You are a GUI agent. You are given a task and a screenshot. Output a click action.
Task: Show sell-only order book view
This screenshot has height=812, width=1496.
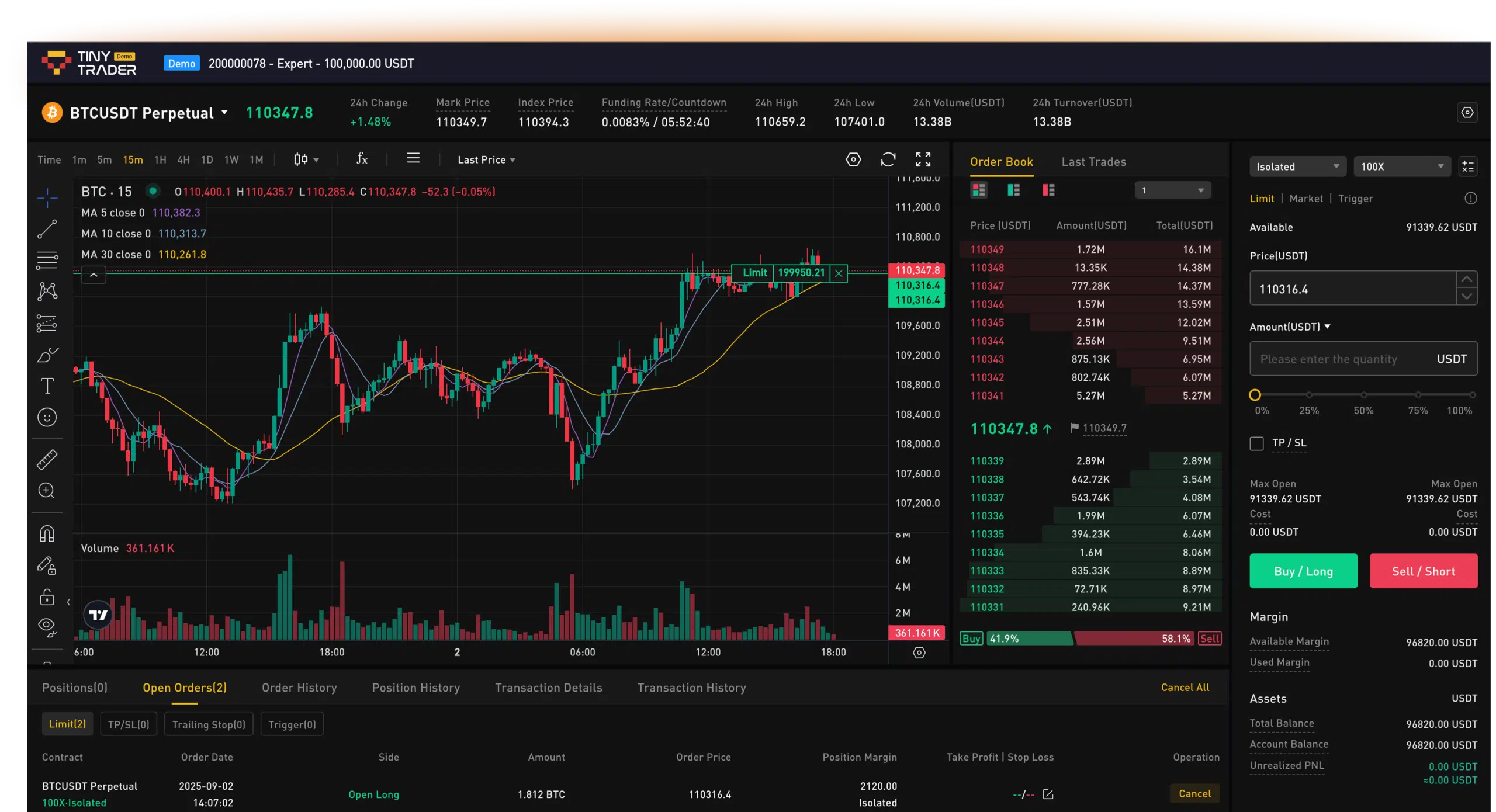pos(1048,190)
